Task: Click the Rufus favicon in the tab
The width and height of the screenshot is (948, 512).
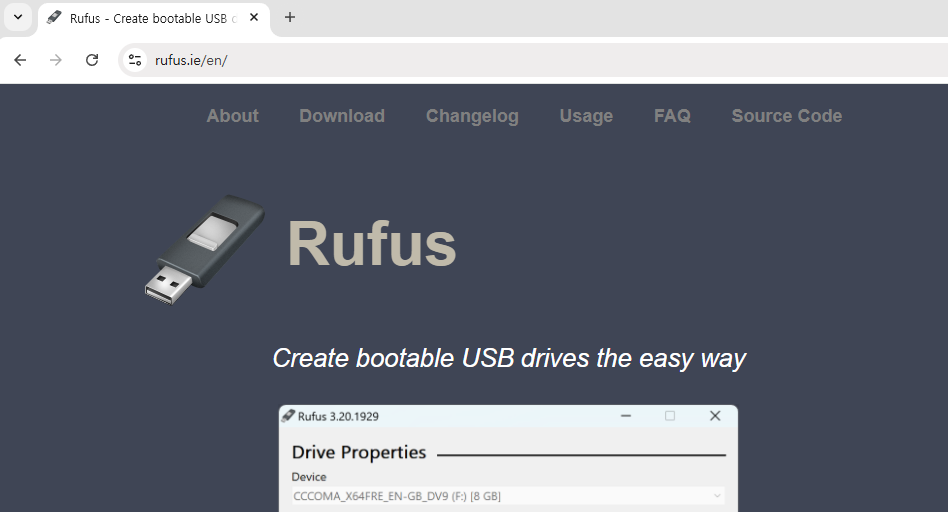Action: [54, 18]
